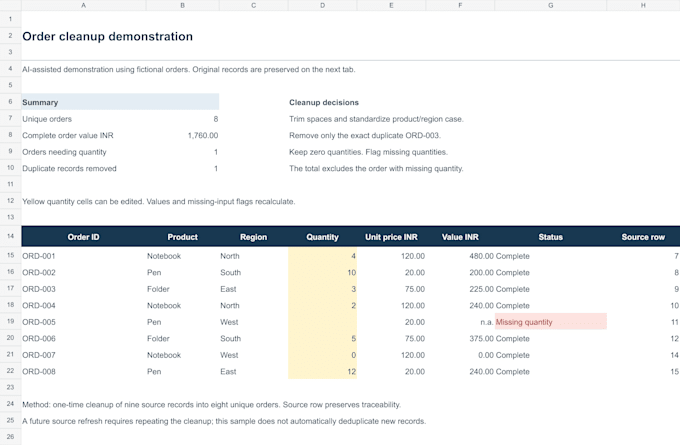680x445 pixels.
Task: Select column G header
Action: point(550,5)
